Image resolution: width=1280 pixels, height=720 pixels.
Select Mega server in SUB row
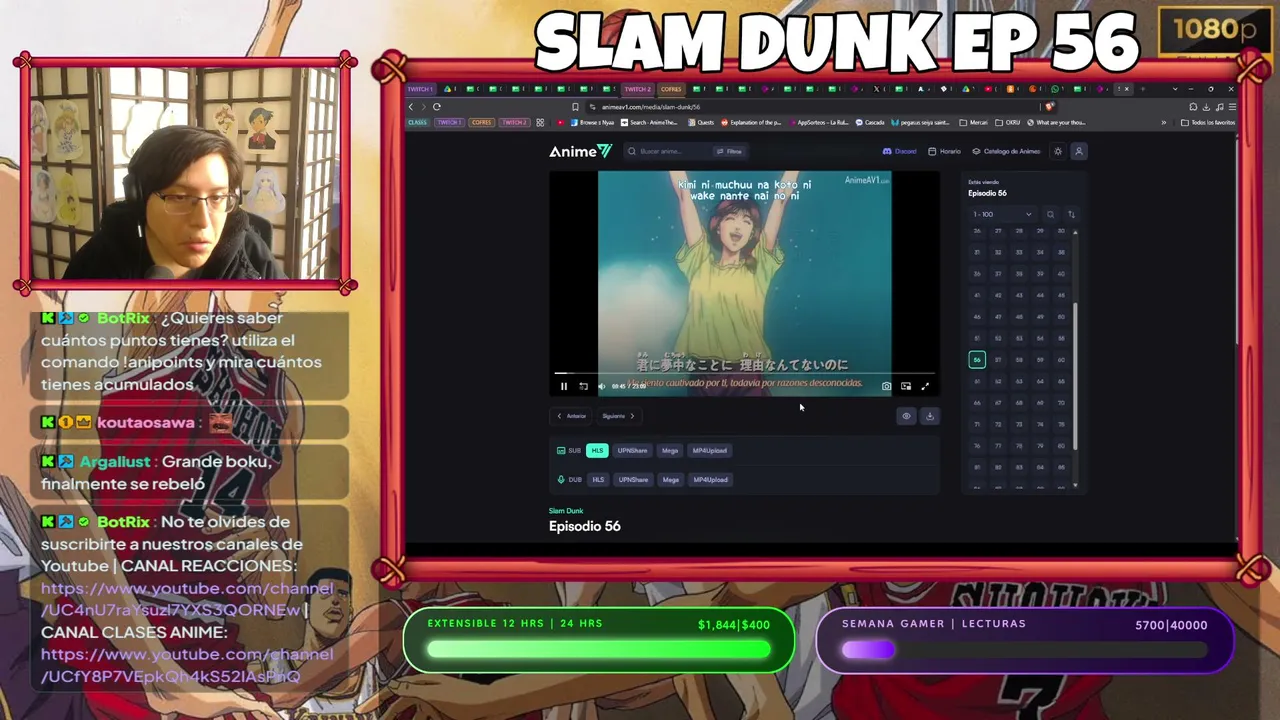pyautogui.click(x=670, y=450)
